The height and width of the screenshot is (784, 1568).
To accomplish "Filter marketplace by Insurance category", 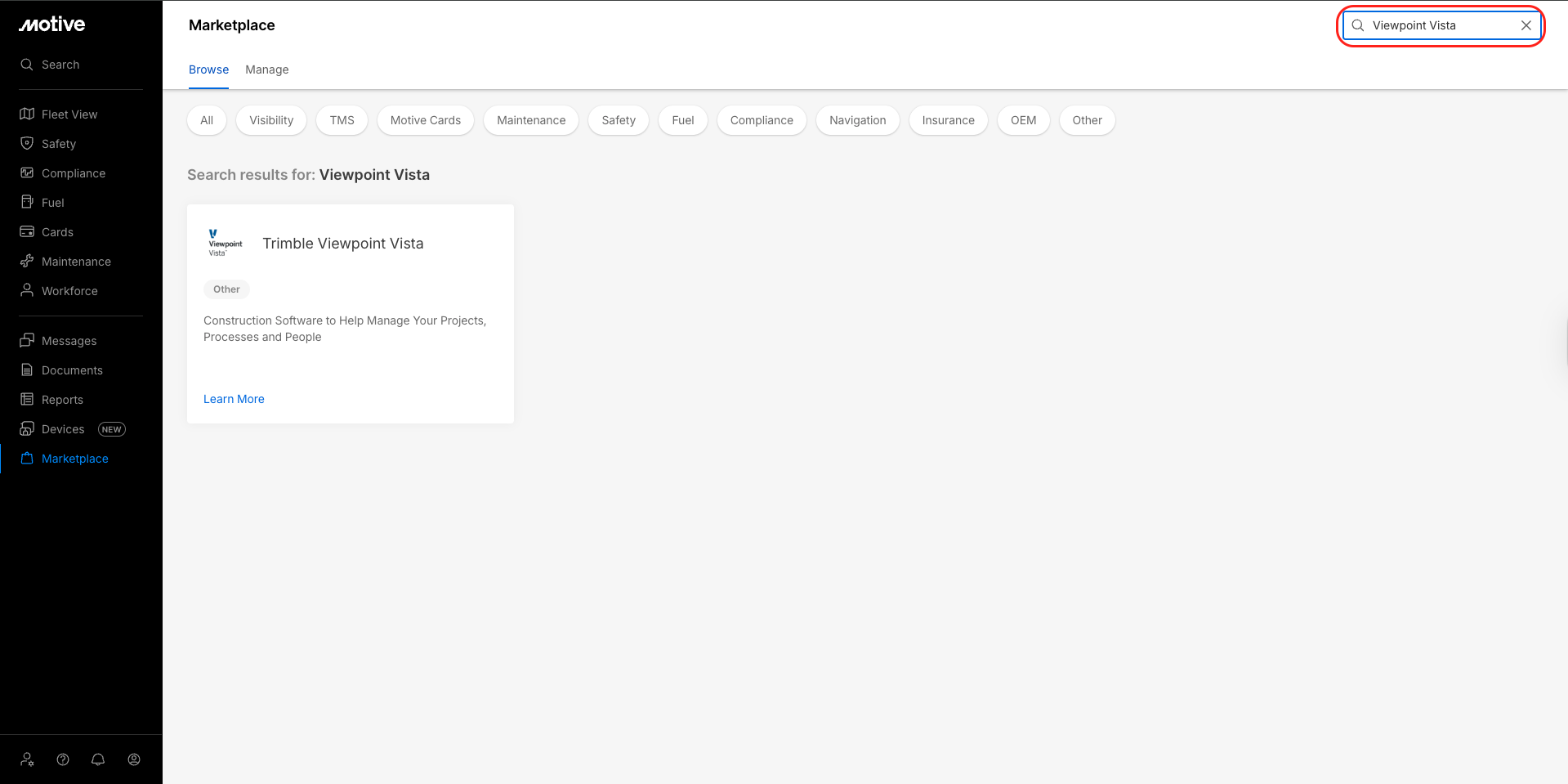I will tap(949, 120).
